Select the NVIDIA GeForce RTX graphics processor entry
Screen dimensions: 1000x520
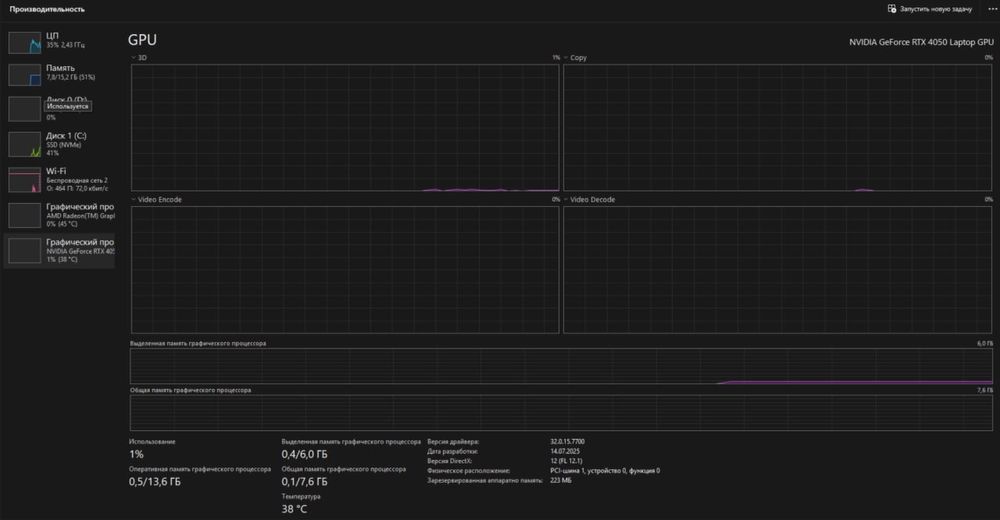point(59,251)
